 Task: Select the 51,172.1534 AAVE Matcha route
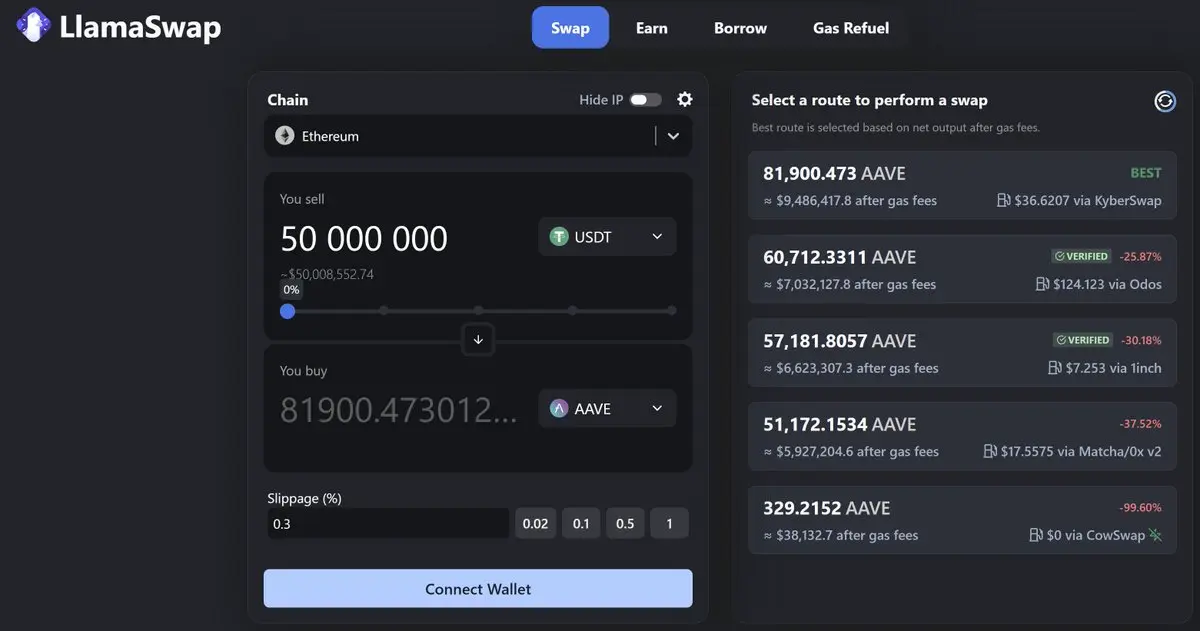pyautogui.click(x=962, y=437)
